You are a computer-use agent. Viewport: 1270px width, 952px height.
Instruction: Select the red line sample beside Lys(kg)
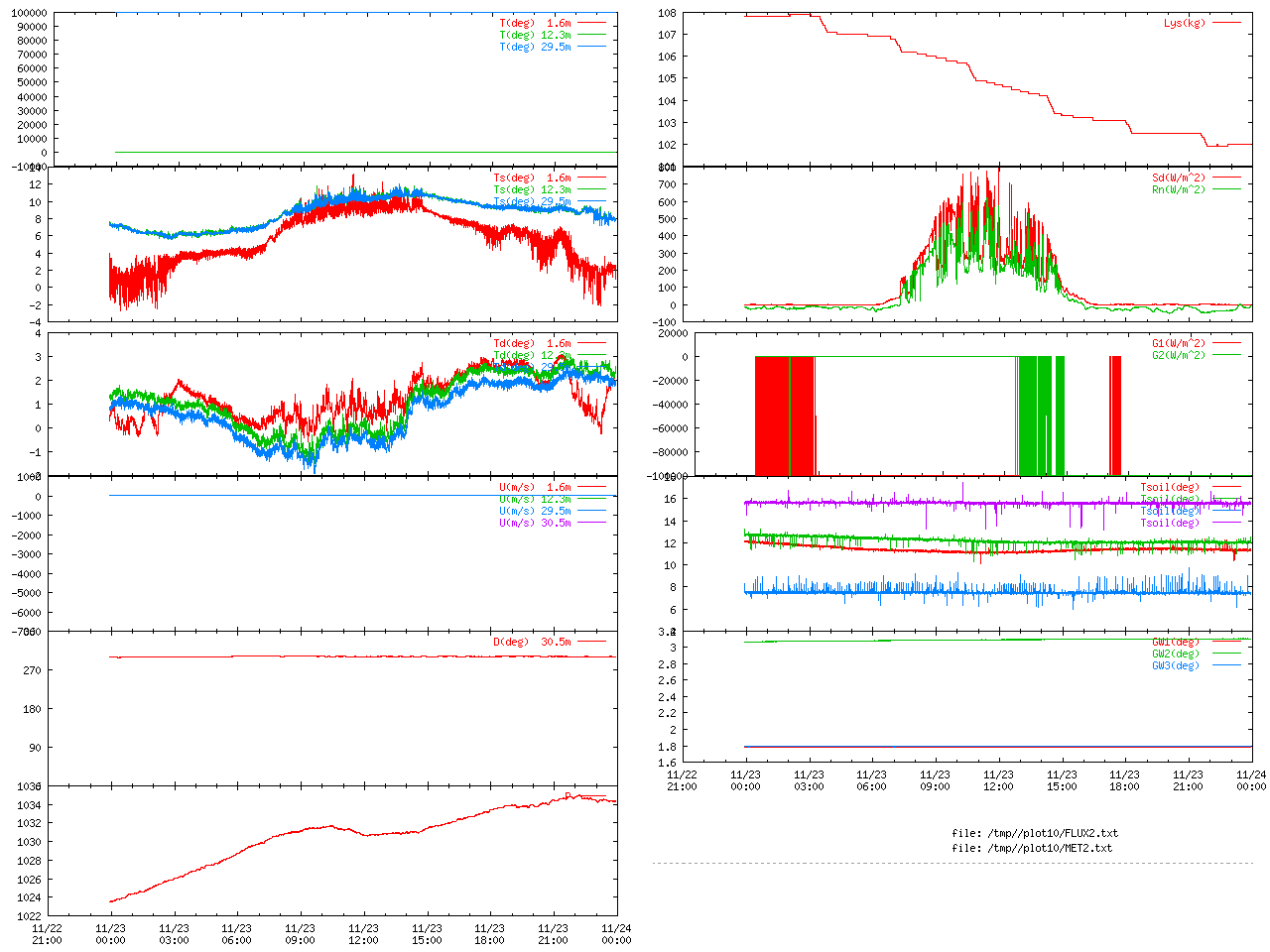[1226, 23]
